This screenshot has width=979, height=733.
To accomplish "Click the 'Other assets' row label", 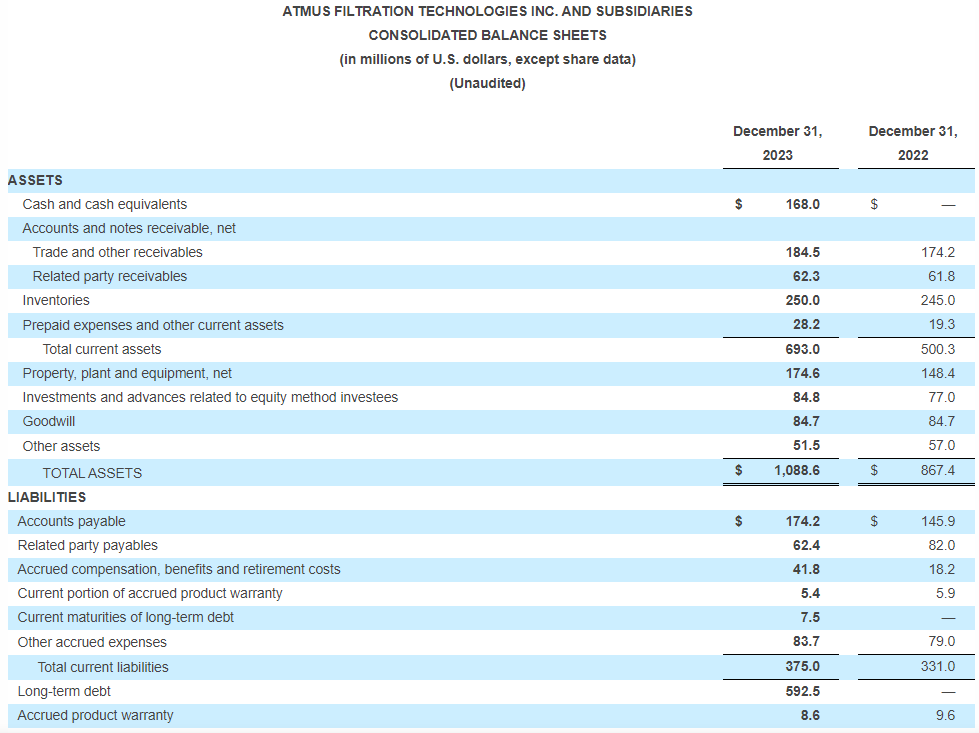I will (x=61, y=446).
